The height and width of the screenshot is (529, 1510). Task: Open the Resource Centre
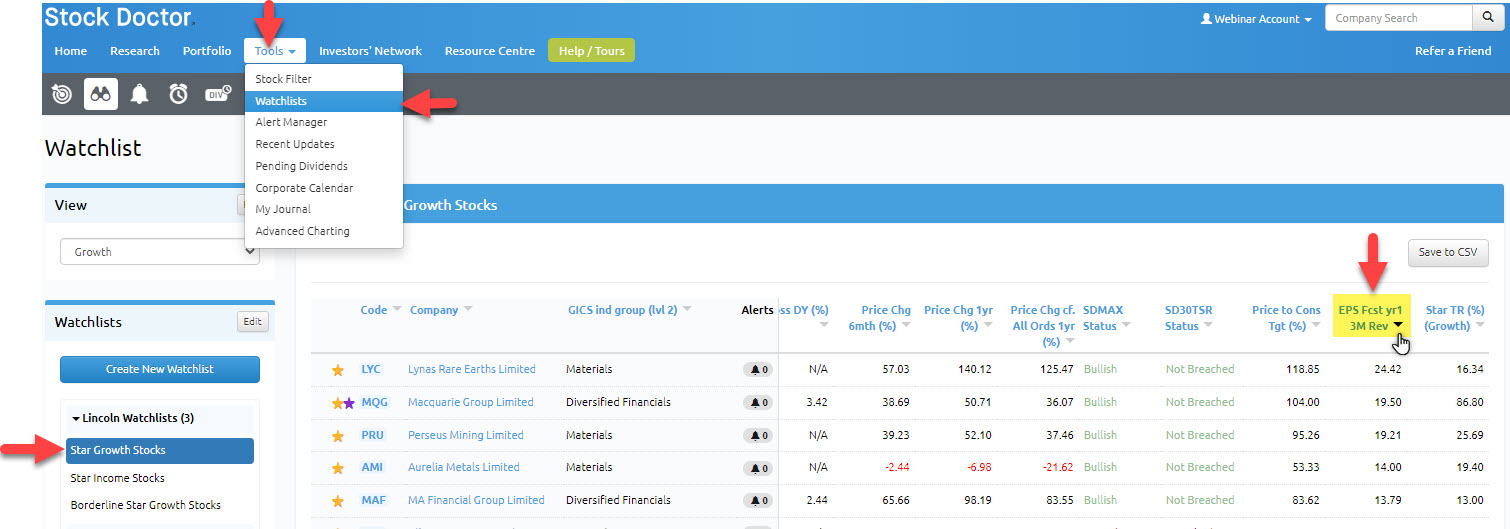coord(490,51)
